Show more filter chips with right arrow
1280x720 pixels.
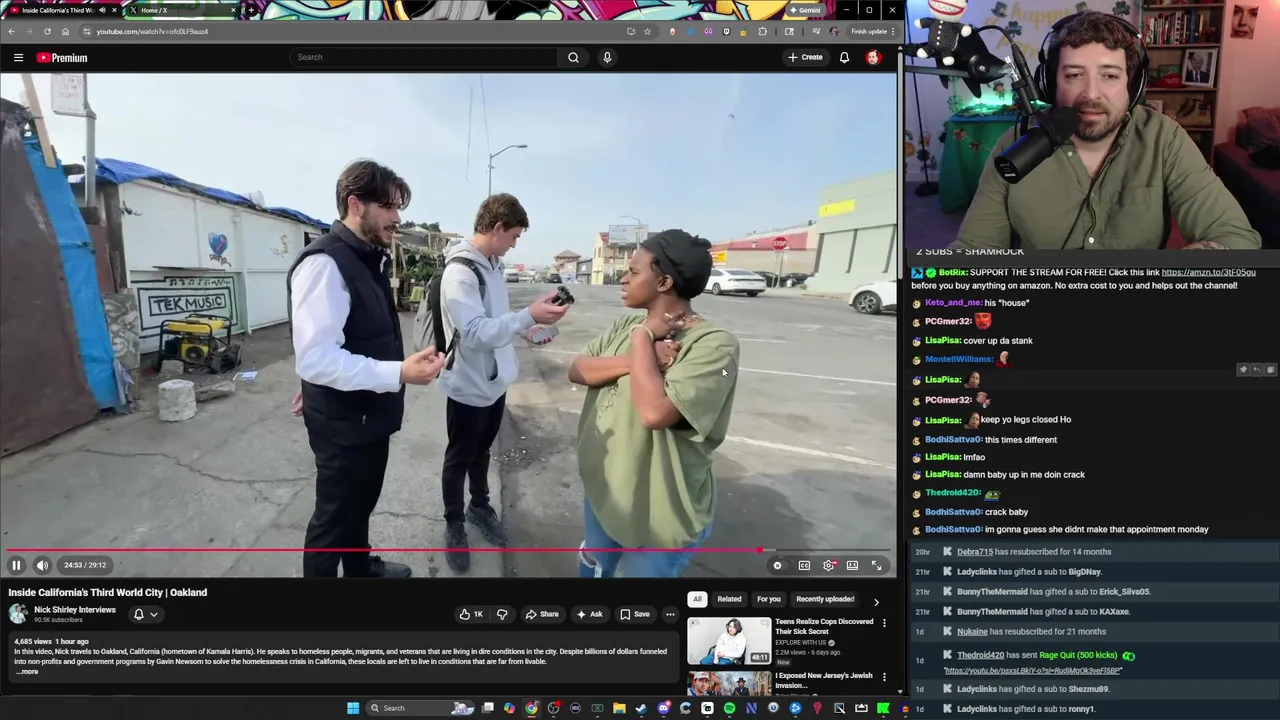pyautogui.click(x=876, y=601)
